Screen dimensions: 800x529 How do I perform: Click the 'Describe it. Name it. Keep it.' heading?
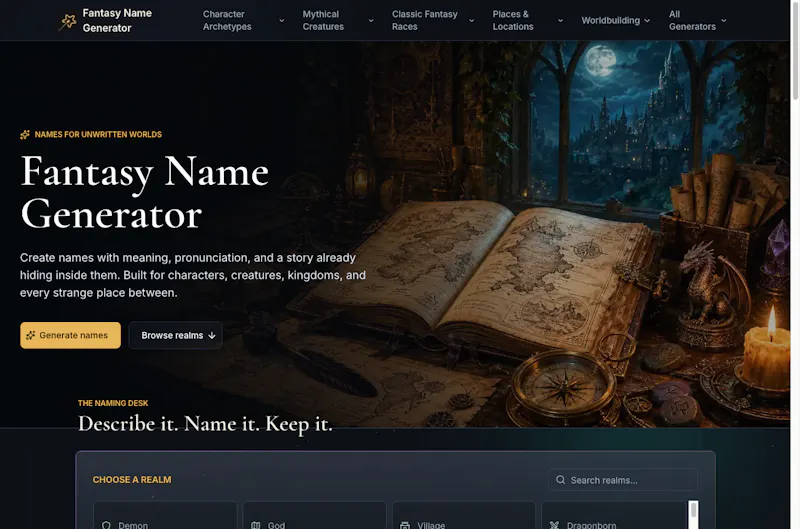205,424
